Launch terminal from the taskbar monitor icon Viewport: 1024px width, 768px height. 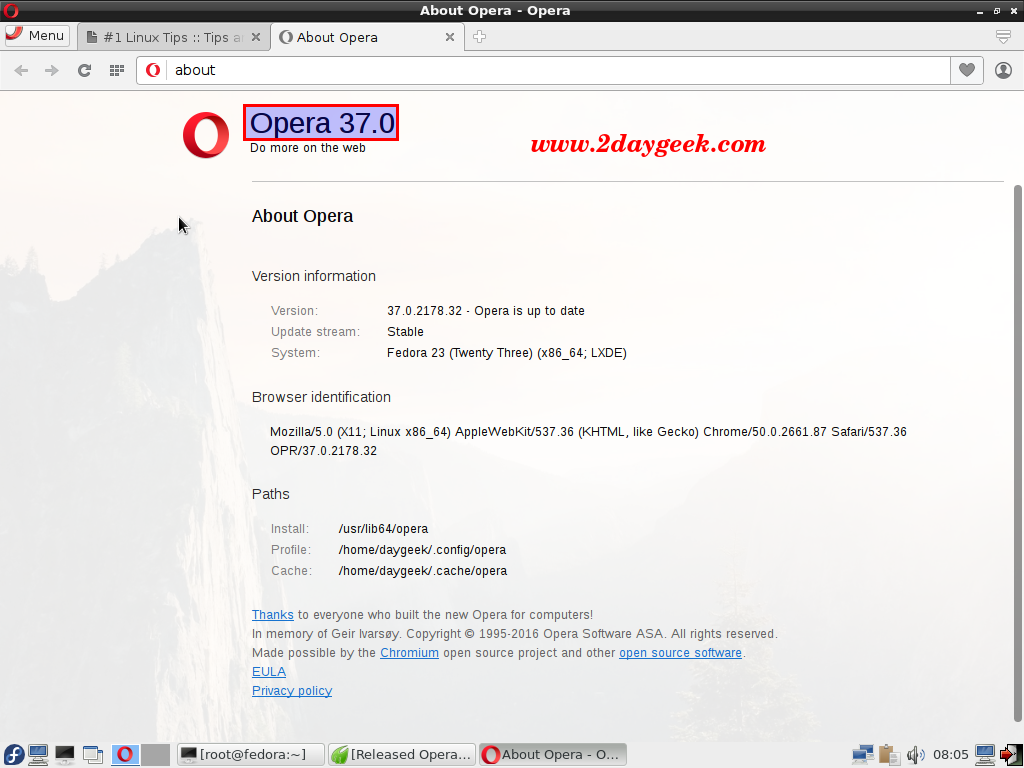[x=65, y=755]
